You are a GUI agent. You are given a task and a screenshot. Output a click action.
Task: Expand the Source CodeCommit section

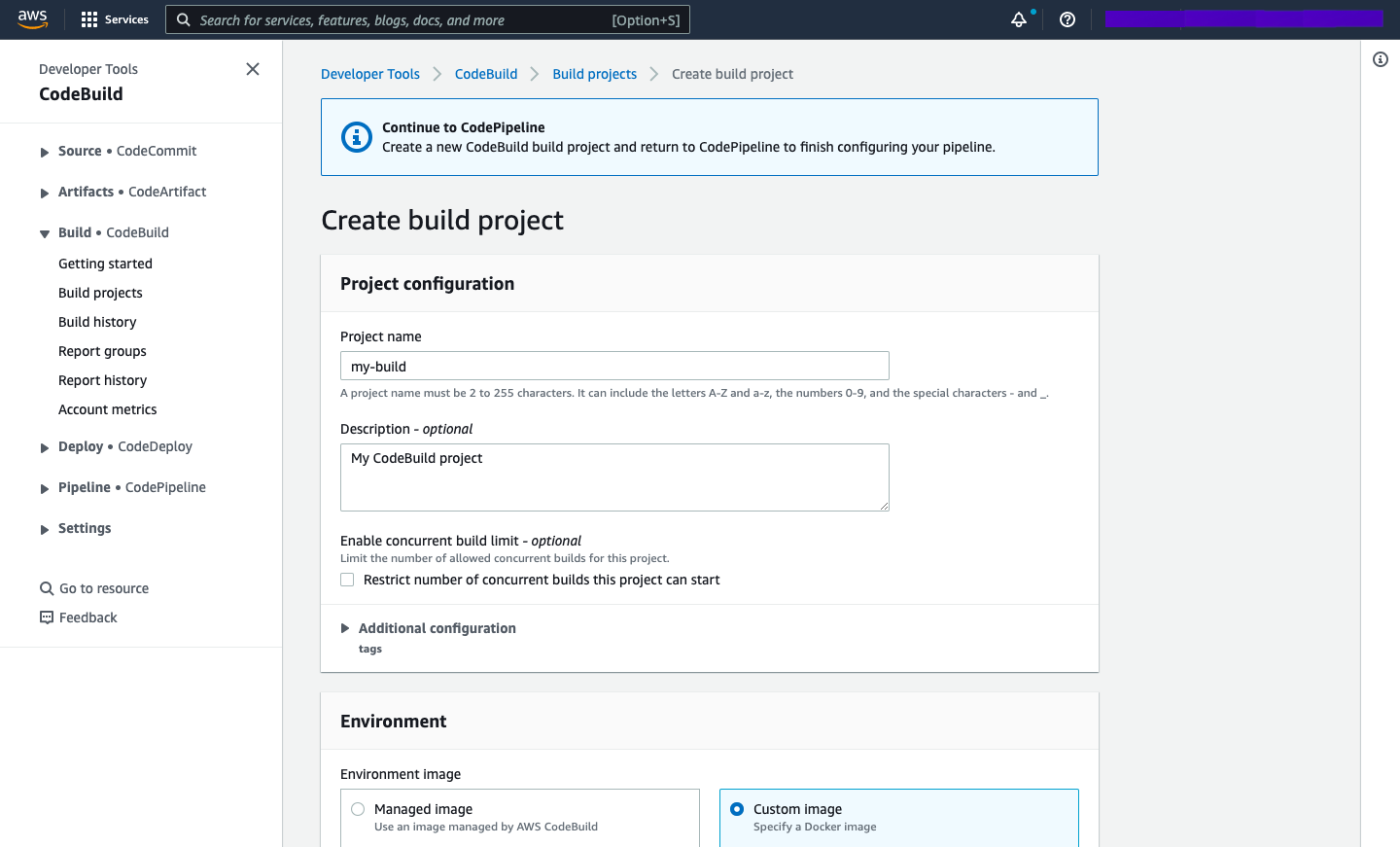pyautogui.click(x=45, y=153)
